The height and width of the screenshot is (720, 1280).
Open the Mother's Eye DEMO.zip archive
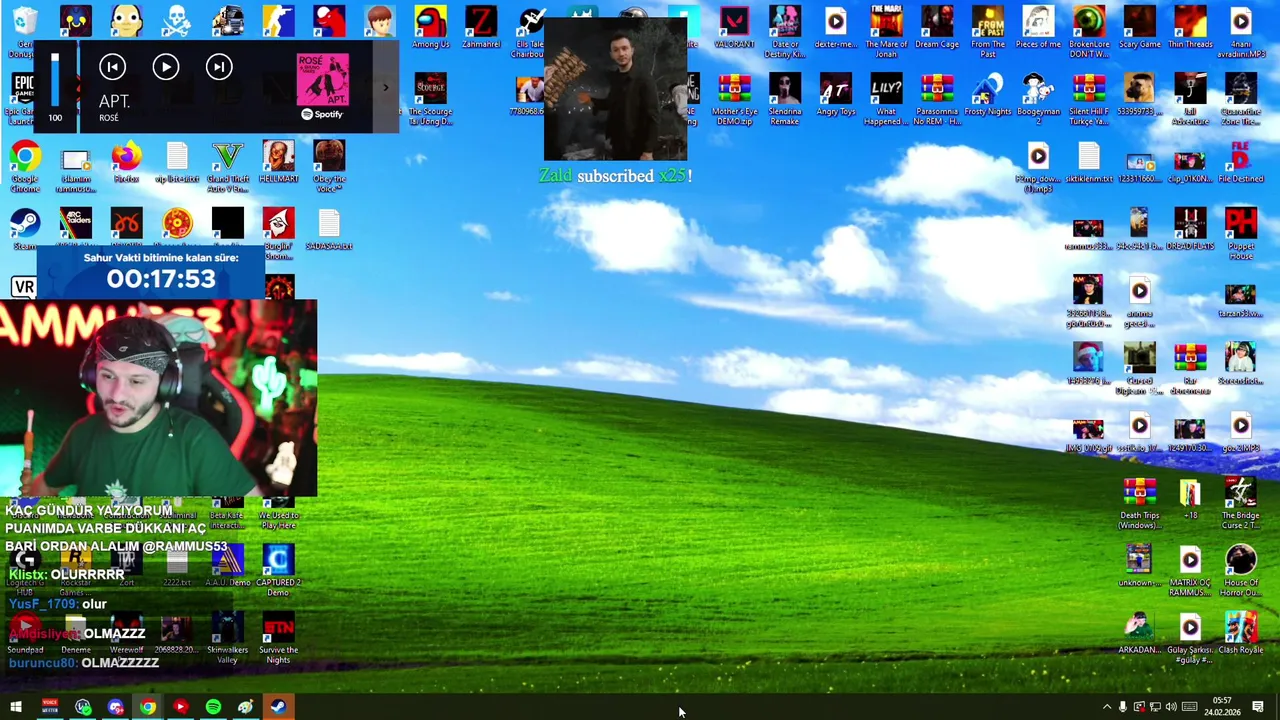point(734,100)
